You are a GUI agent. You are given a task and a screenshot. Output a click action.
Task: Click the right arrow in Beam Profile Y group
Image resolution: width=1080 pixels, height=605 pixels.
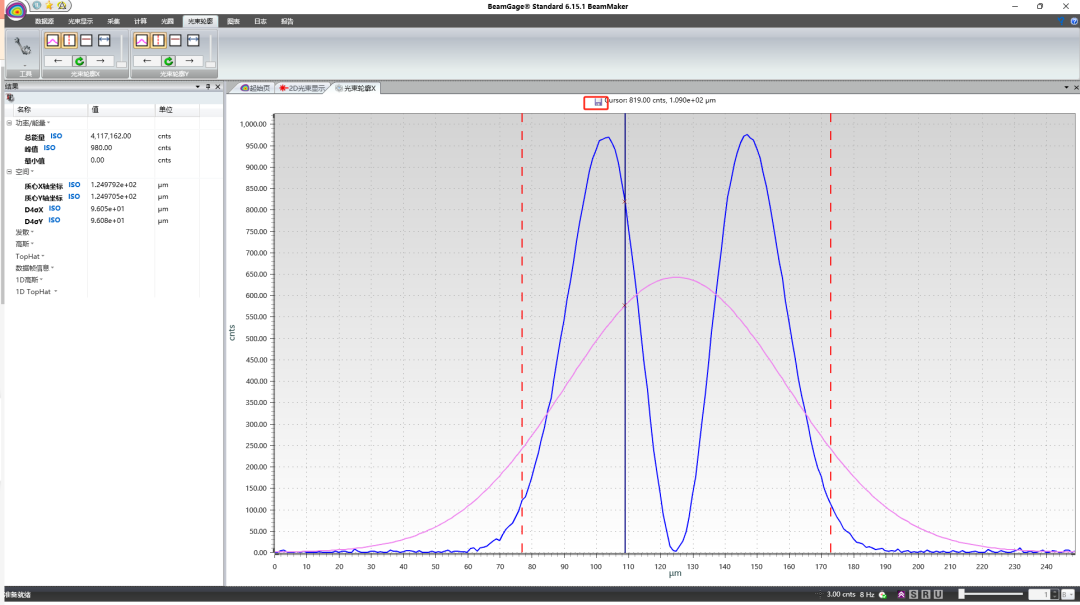[x=188, y=61]
